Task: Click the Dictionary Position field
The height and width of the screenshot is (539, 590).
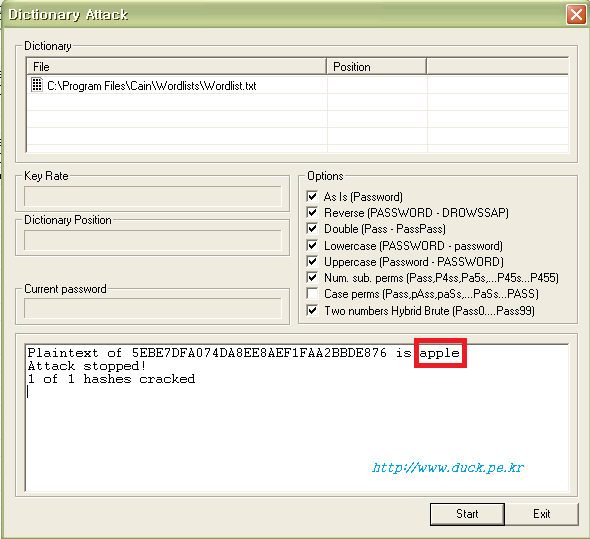Action: (153, 240)
